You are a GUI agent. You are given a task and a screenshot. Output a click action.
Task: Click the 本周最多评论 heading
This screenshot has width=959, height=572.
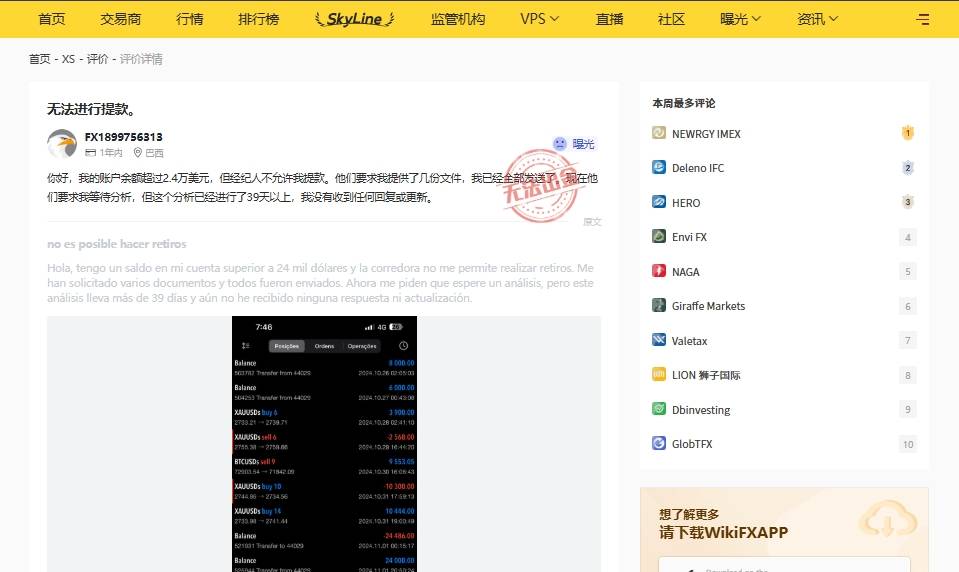pyautogui.click(x=684, y=103)
